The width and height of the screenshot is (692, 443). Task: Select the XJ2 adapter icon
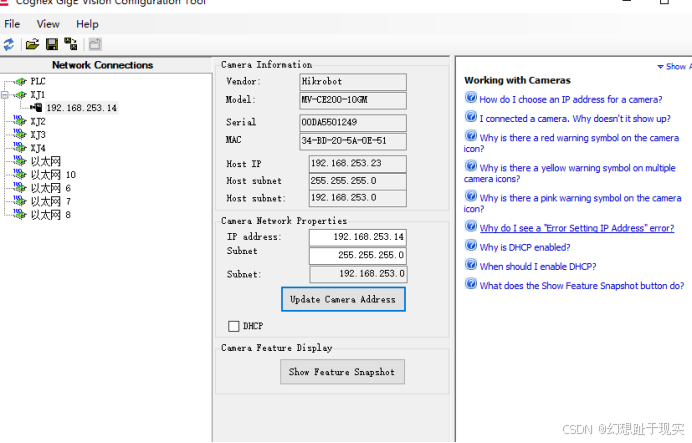click(x=20, y=120)
